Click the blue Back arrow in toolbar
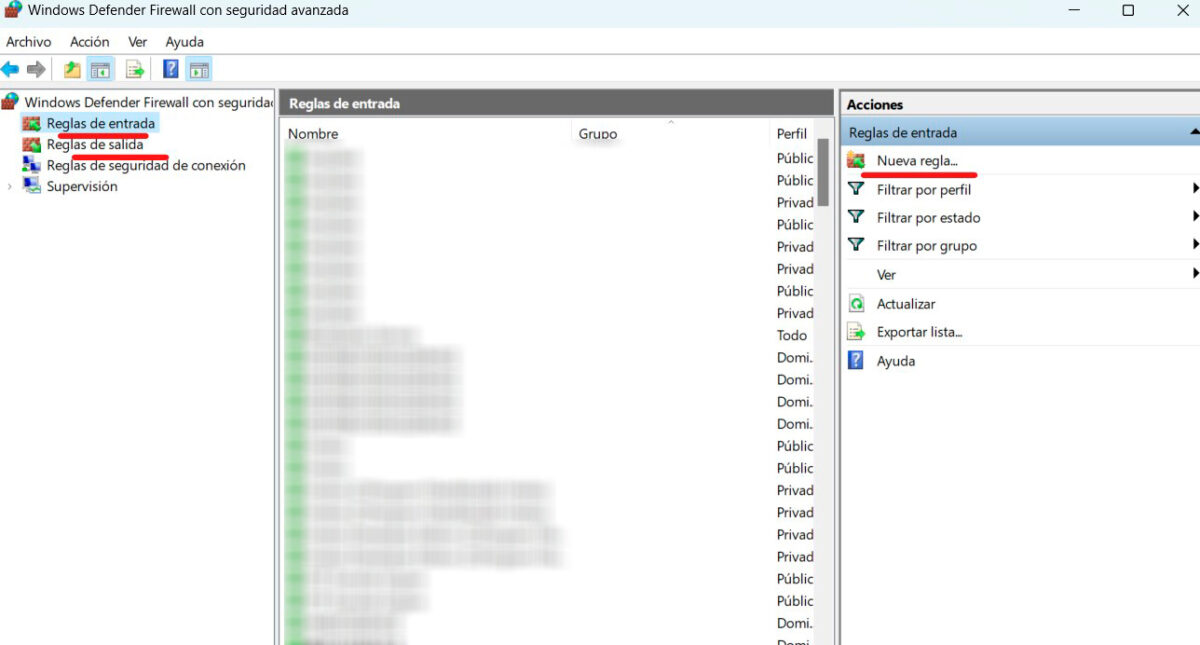 point(10,69)
